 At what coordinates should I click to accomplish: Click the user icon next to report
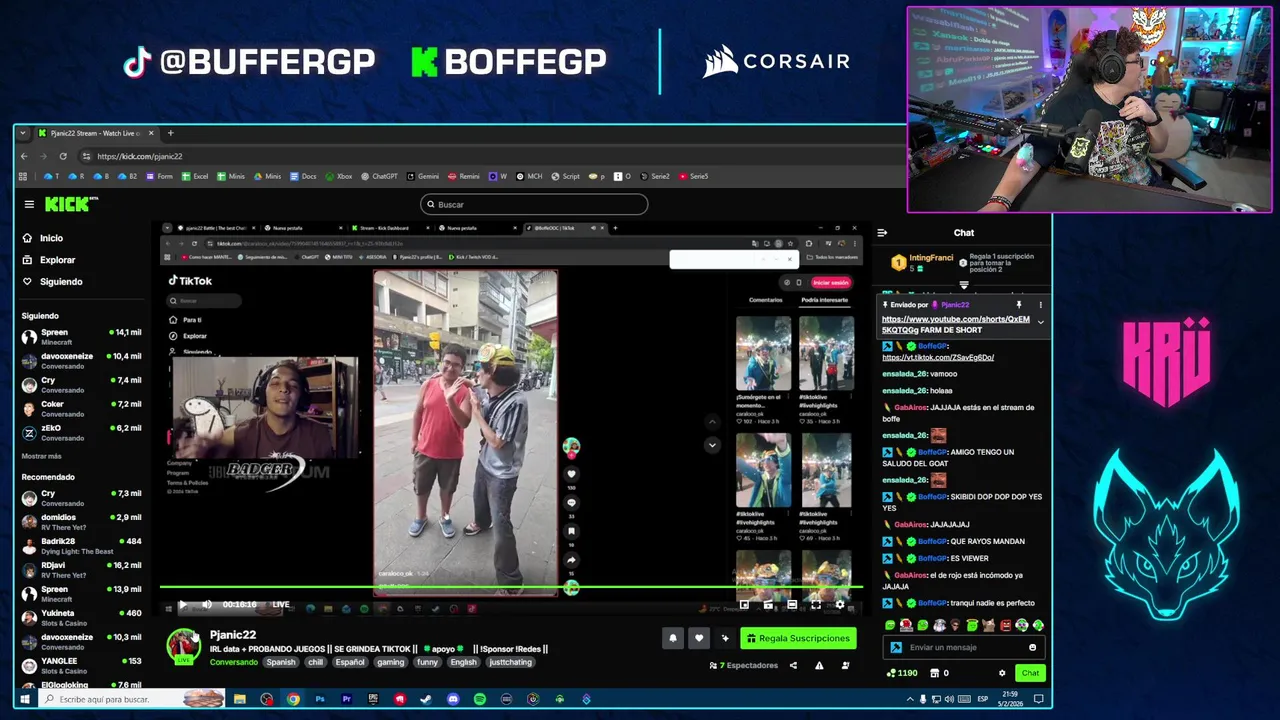(x=845, y=665)
